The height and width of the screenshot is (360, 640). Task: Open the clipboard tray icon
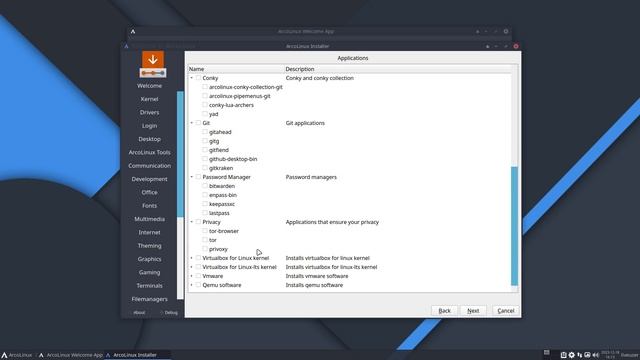click(563, 355)
